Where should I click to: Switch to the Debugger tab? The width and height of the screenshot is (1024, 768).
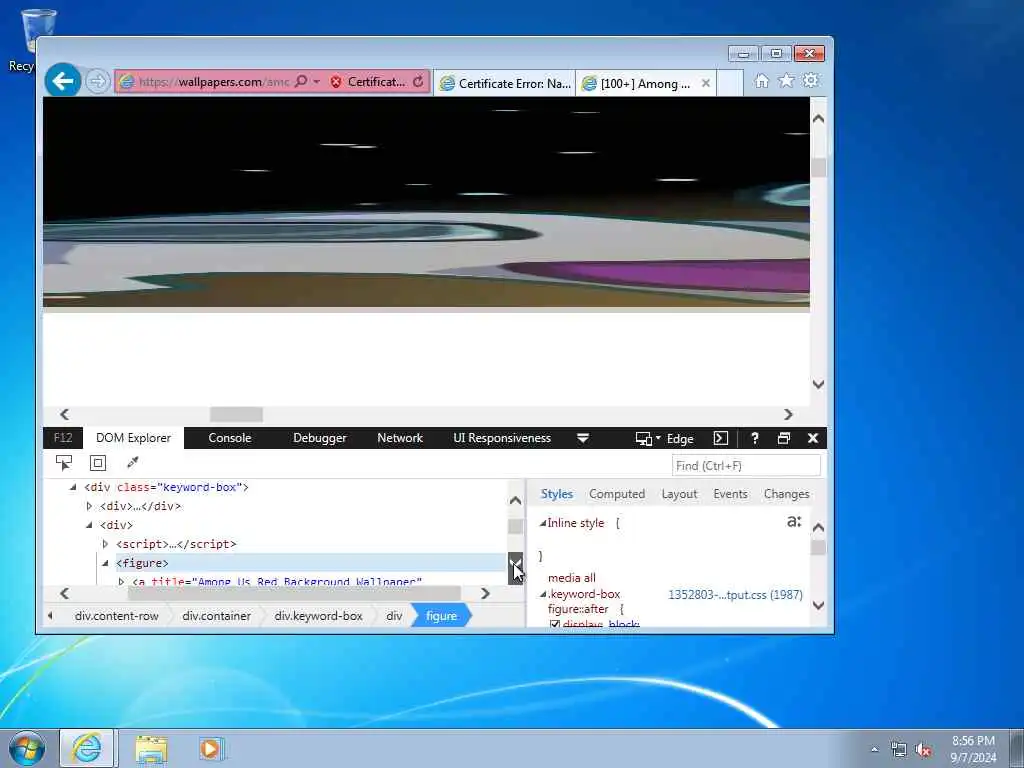click(319, 438)
